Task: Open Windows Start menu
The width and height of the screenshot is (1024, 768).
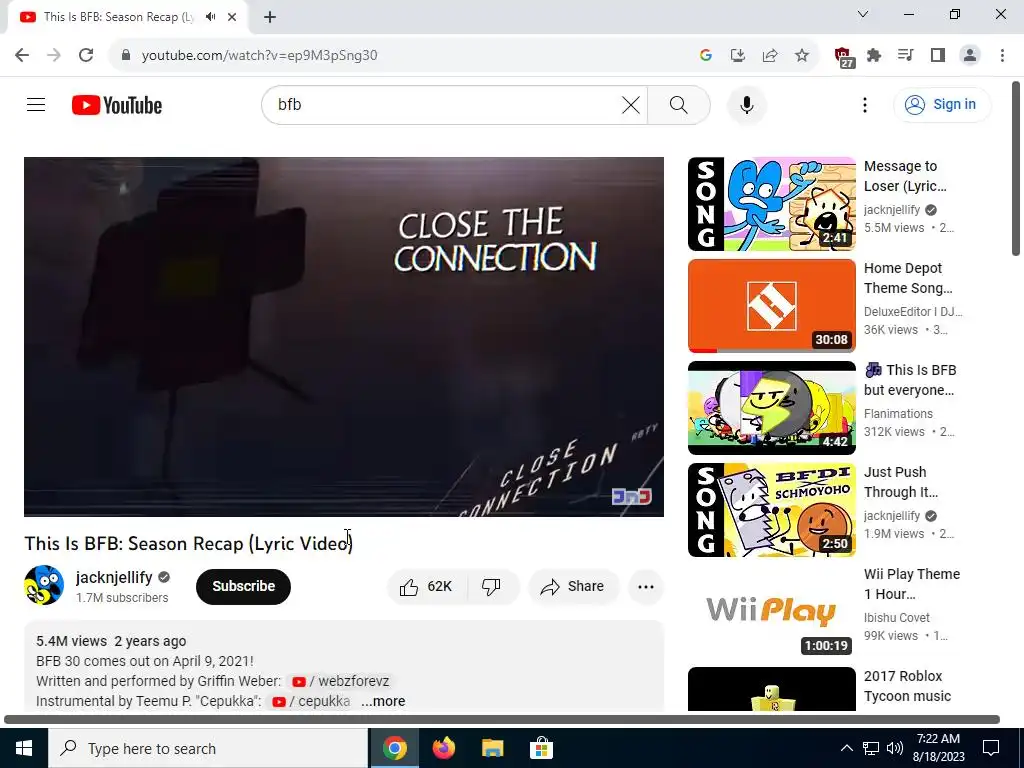Action: pyautogui.click(x=24, y=748)
